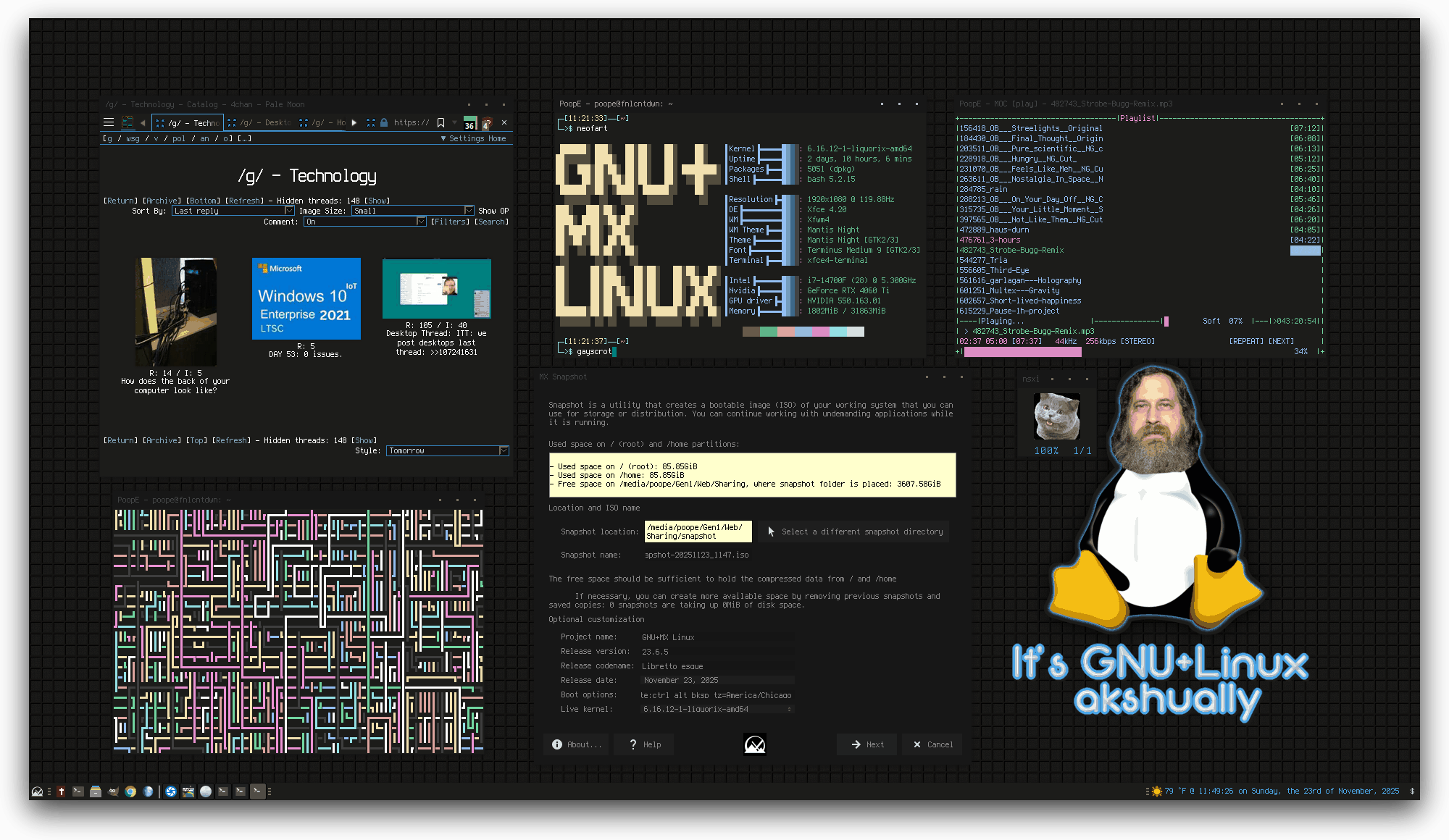Click the bookmark icon in the address bar
Screen dimensions: 1449x840
click(x=440, y=122)
